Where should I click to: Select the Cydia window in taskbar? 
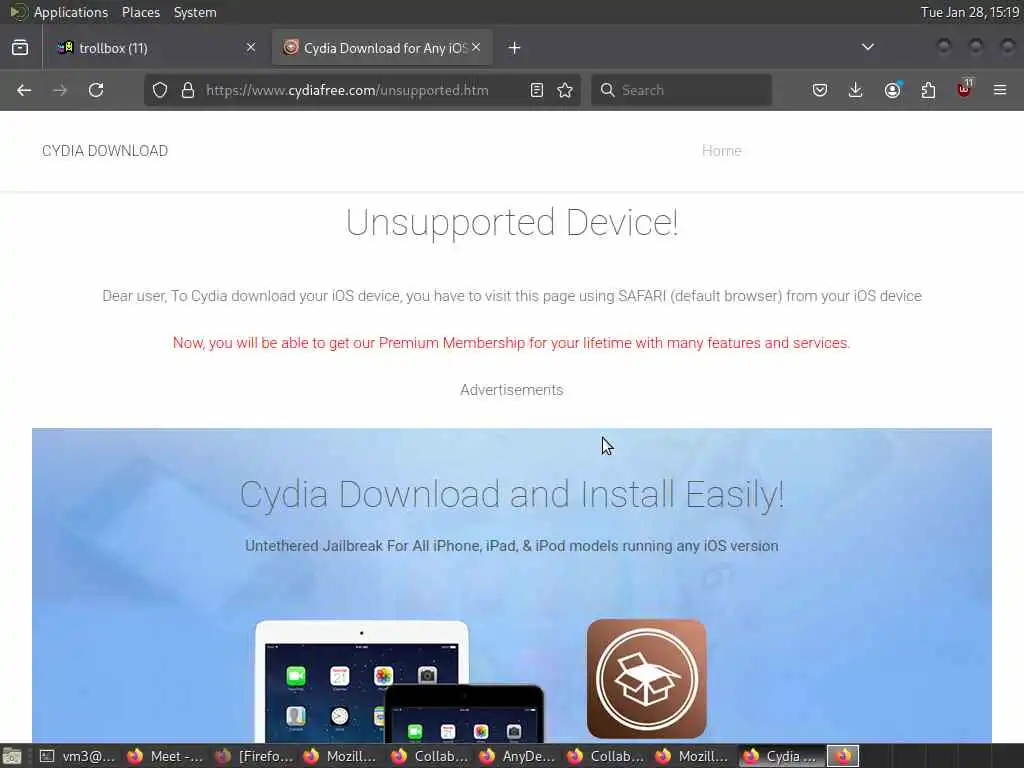782,756
